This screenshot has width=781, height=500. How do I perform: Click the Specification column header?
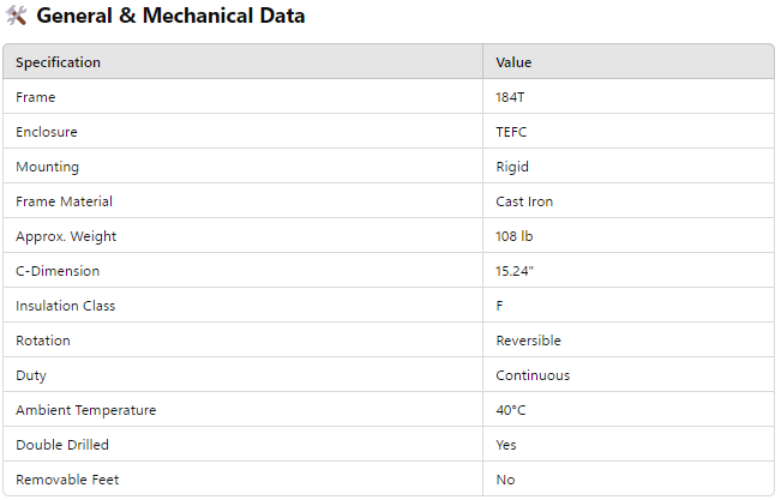click(58, 62)
